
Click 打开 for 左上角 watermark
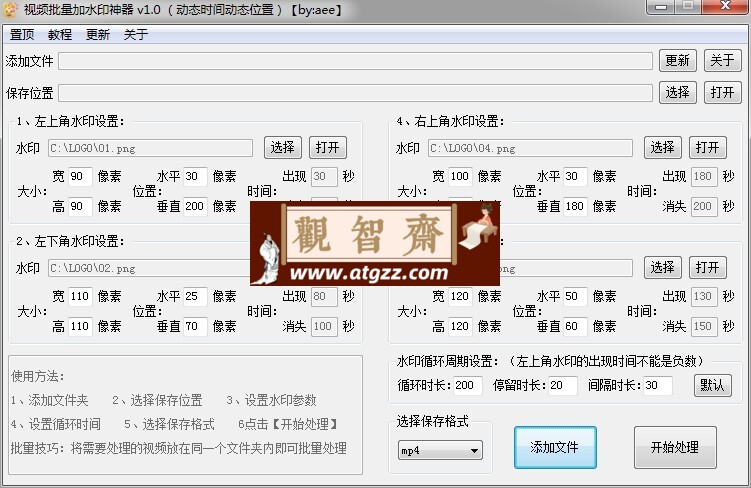pyautogui.click(x=328, y=147)
